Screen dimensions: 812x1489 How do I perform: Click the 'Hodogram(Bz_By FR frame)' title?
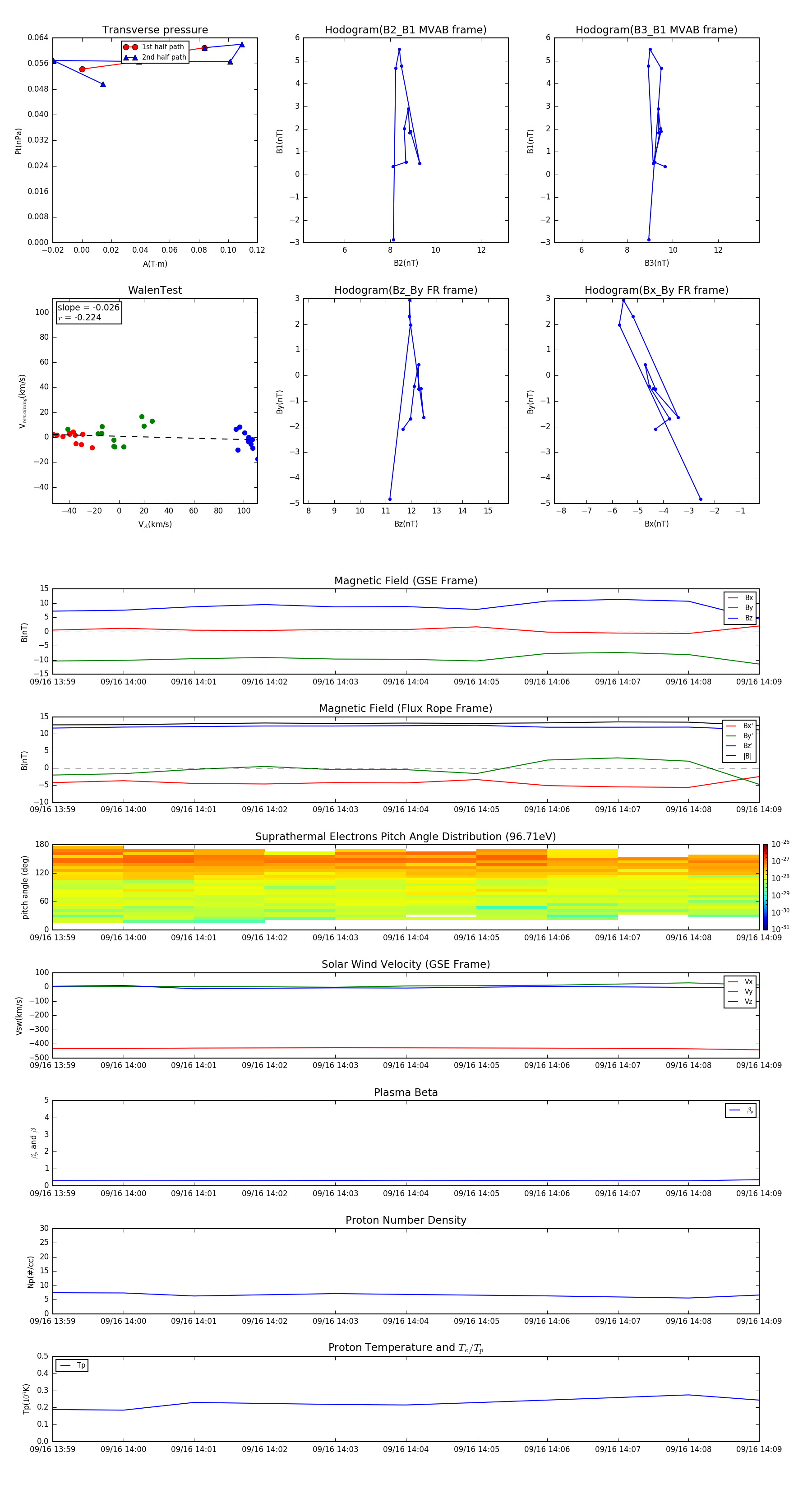(406, 290)
